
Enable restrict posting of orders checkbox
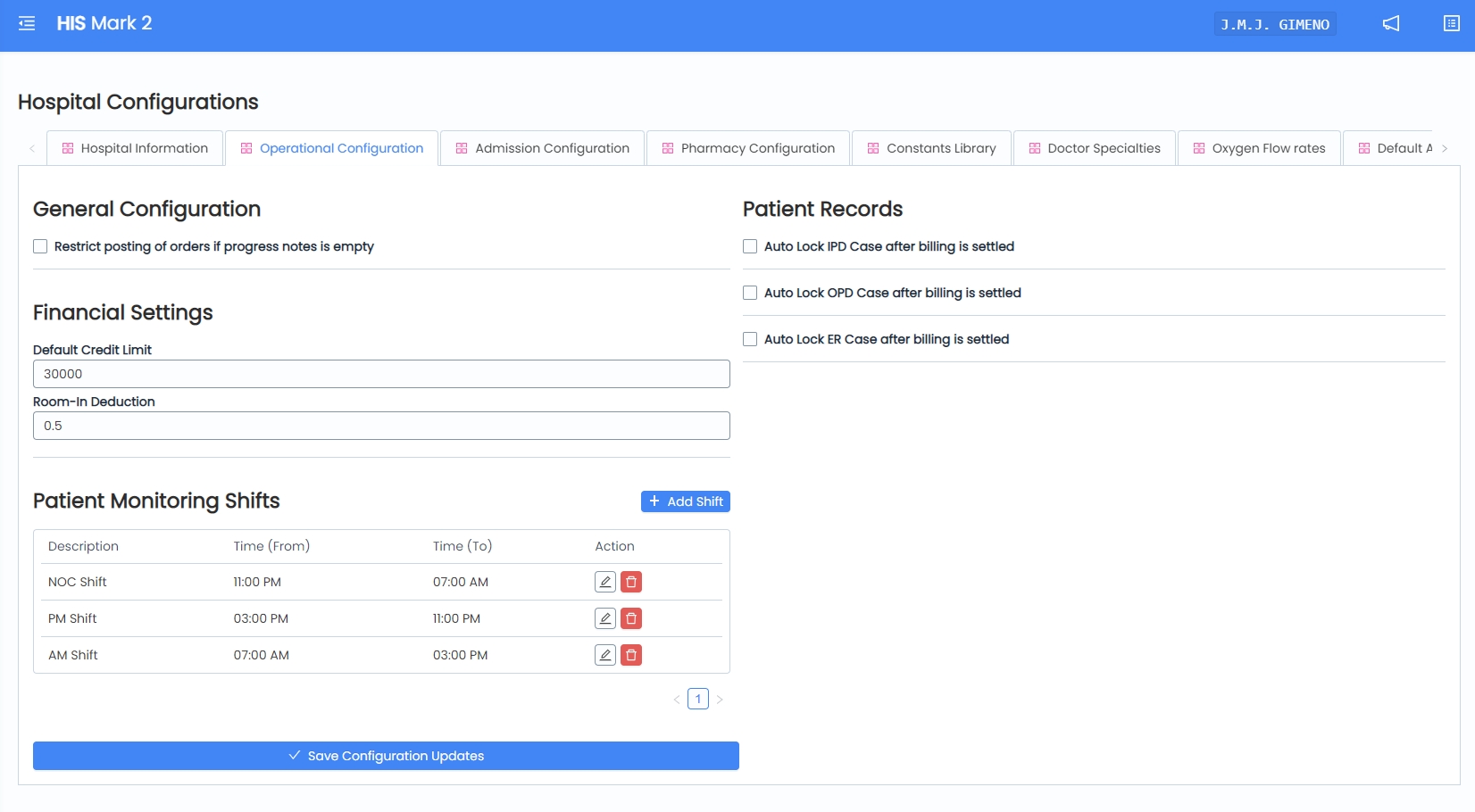tap(40, 246)
